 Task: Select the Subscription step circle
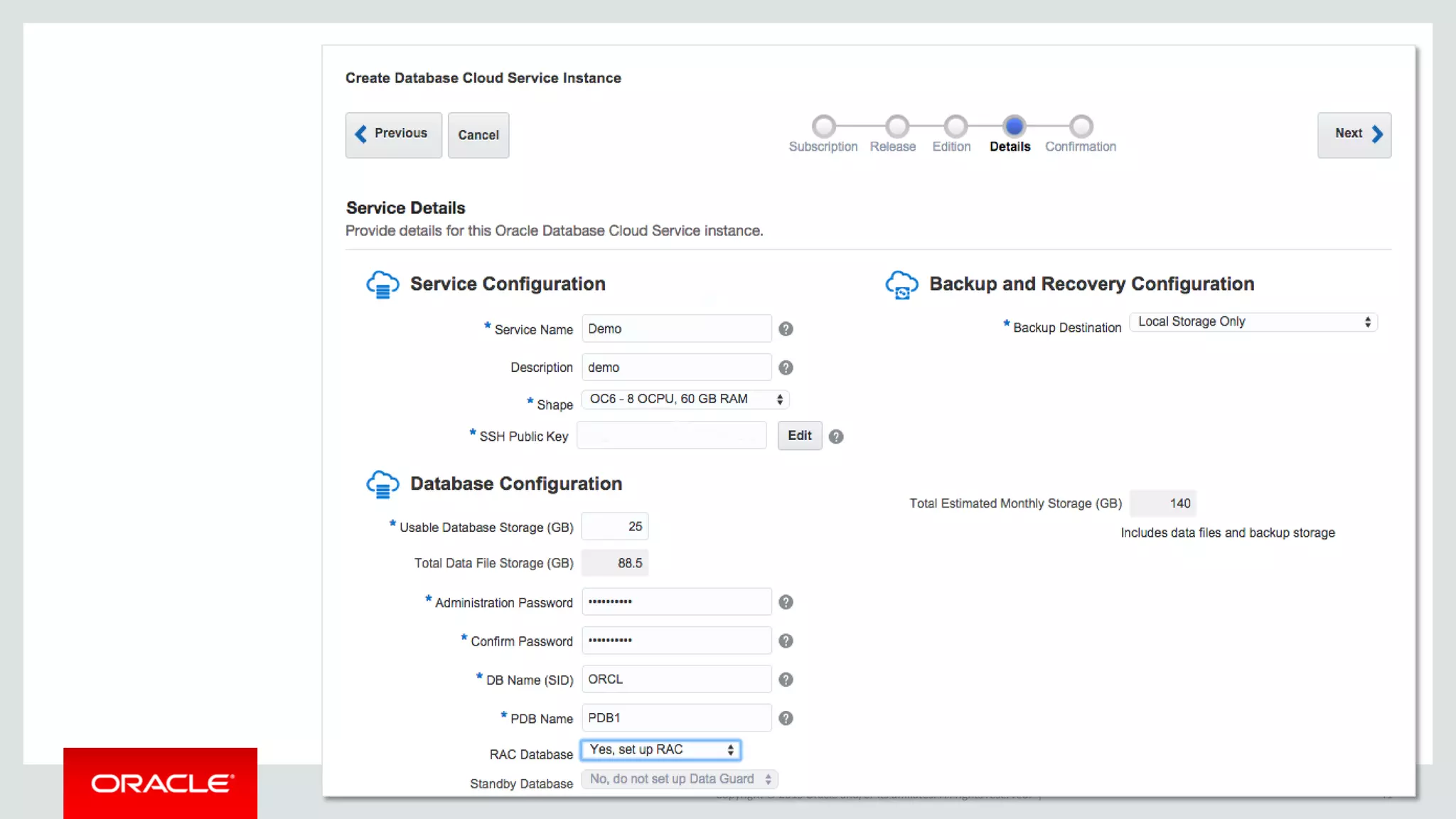[823, 127]
